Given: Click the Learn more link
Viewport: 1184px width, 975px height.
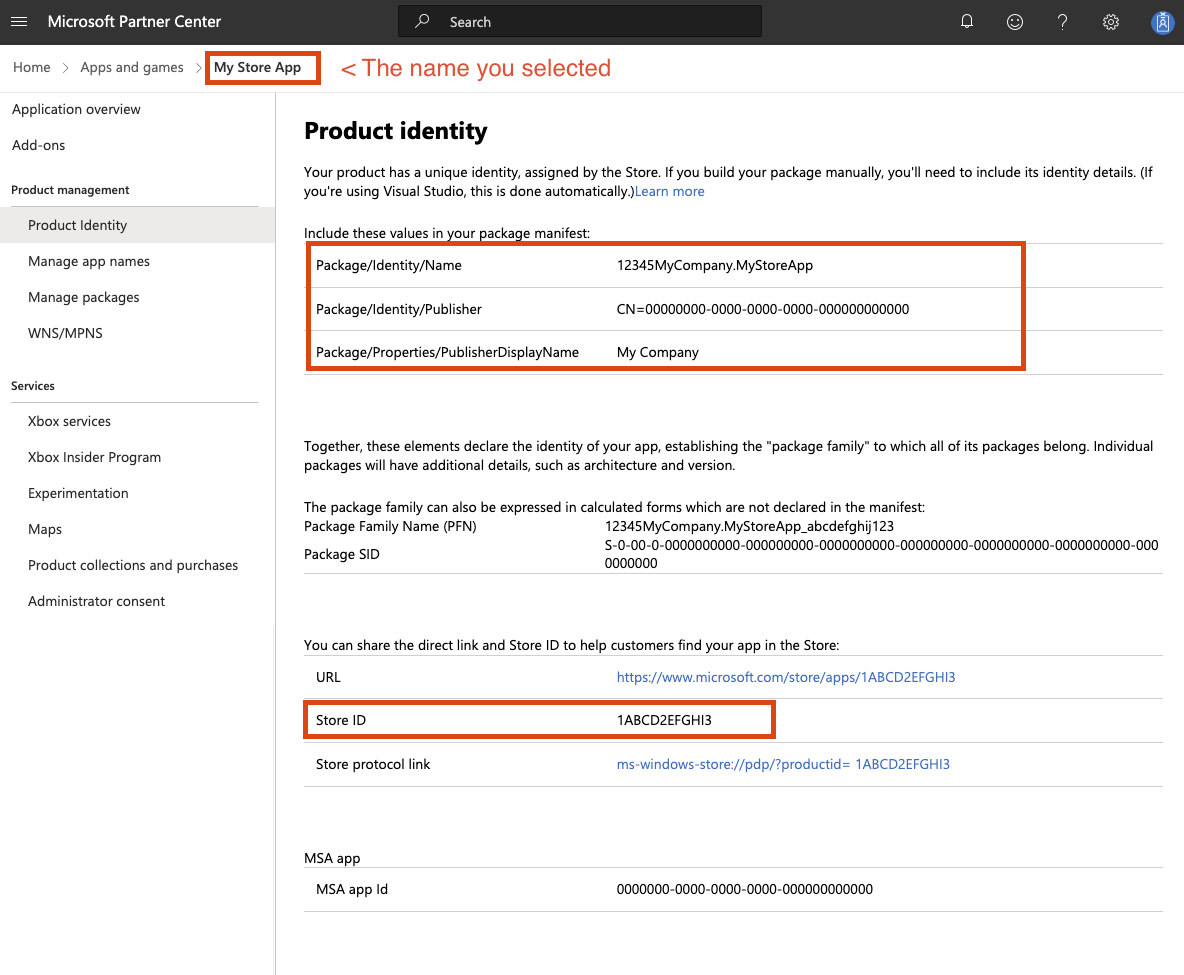Looking at the screenshot, I should (669, 191).
